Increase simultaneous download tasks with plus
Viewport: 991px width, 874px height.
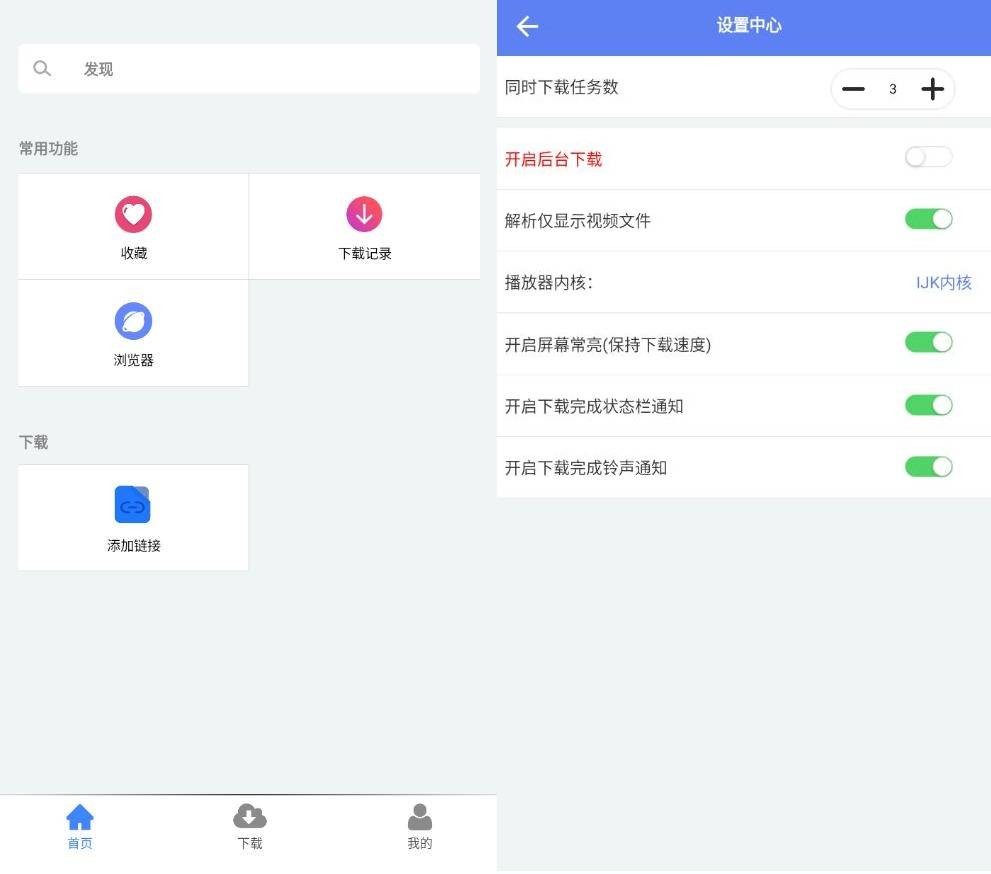pos(932,89)
